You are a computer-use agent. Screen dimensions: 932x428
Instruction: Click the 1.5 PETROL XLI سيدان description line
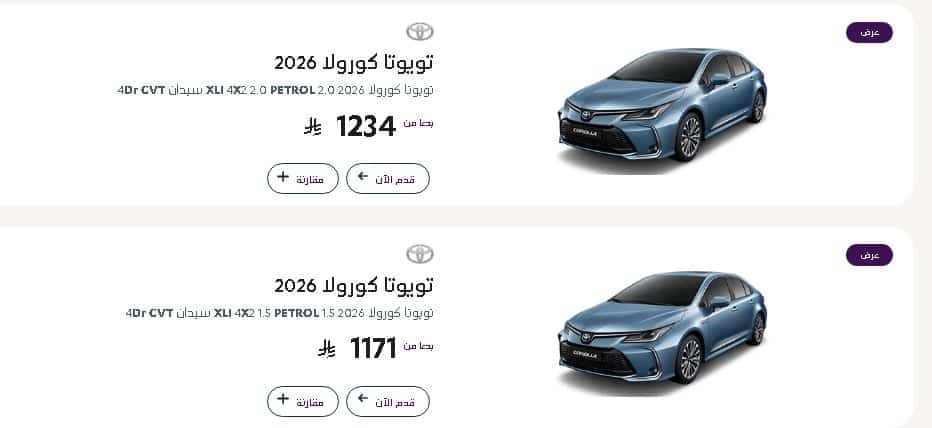280,313
